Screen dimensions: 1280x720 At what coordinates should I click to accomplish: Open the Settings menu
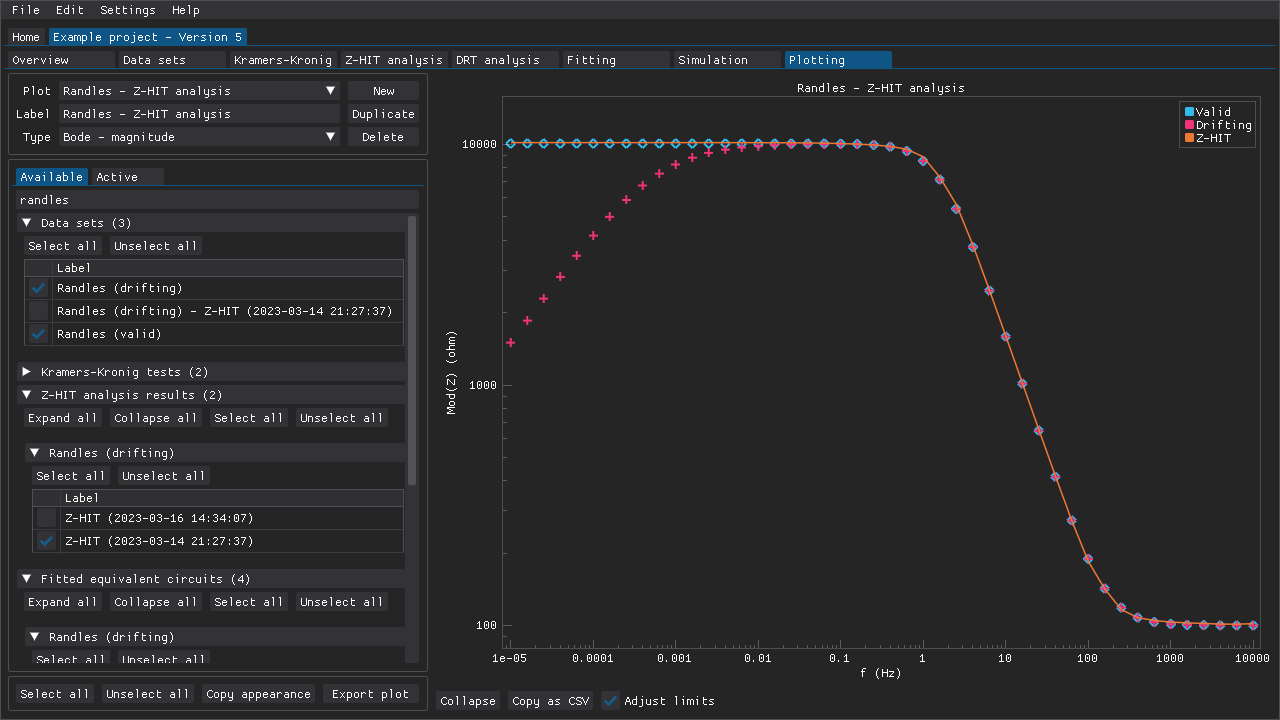[x=128, y=10]
